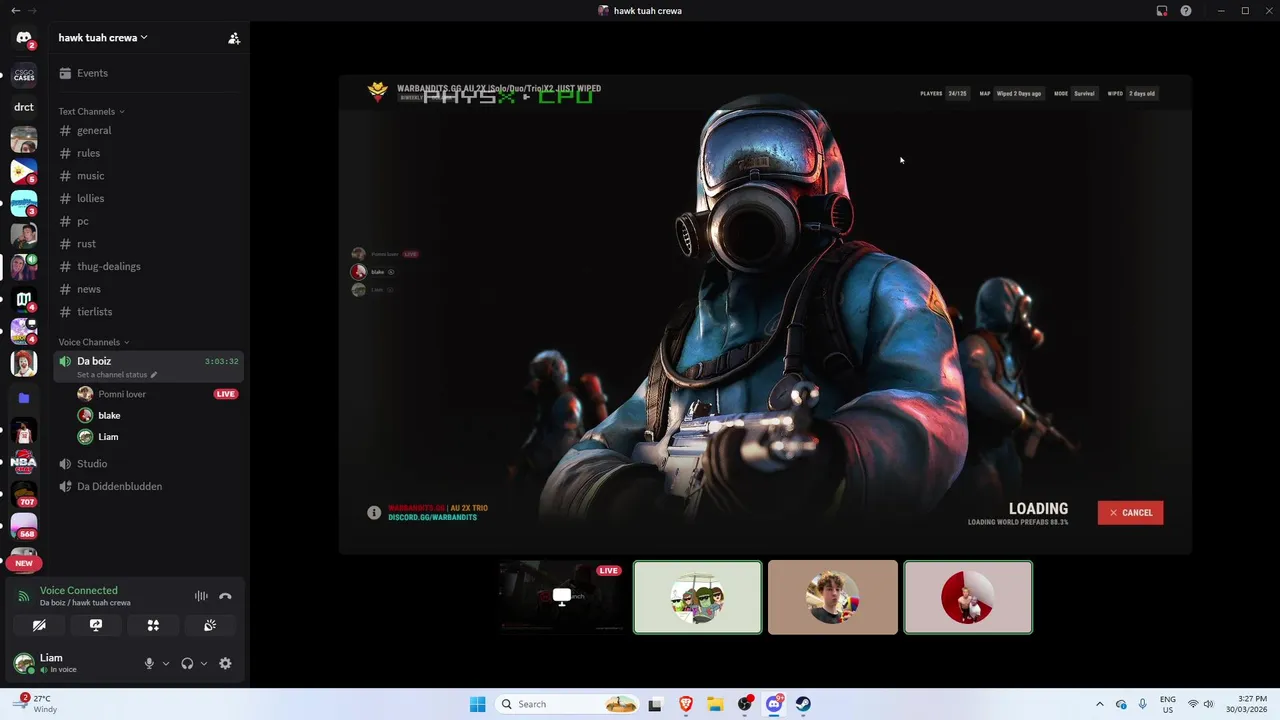Join the Da Diddenbludden voice channel
Screen dimensions: 1280x720
[148, 486]
